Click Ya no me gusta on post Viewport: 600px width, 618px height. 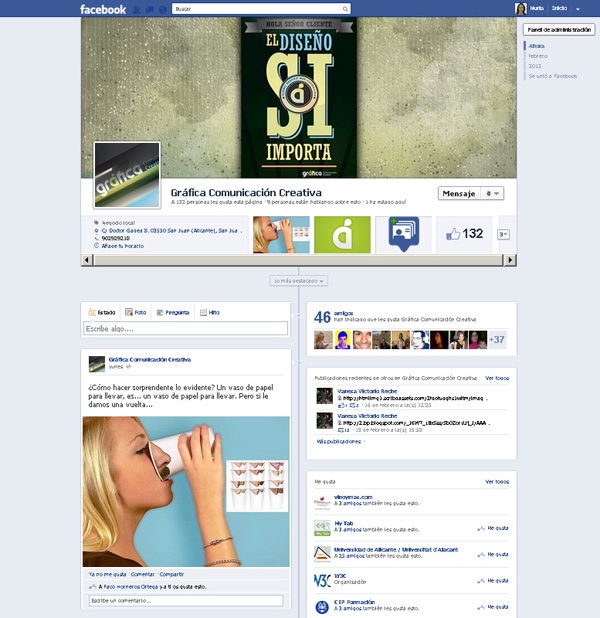(x=107, y=574)
